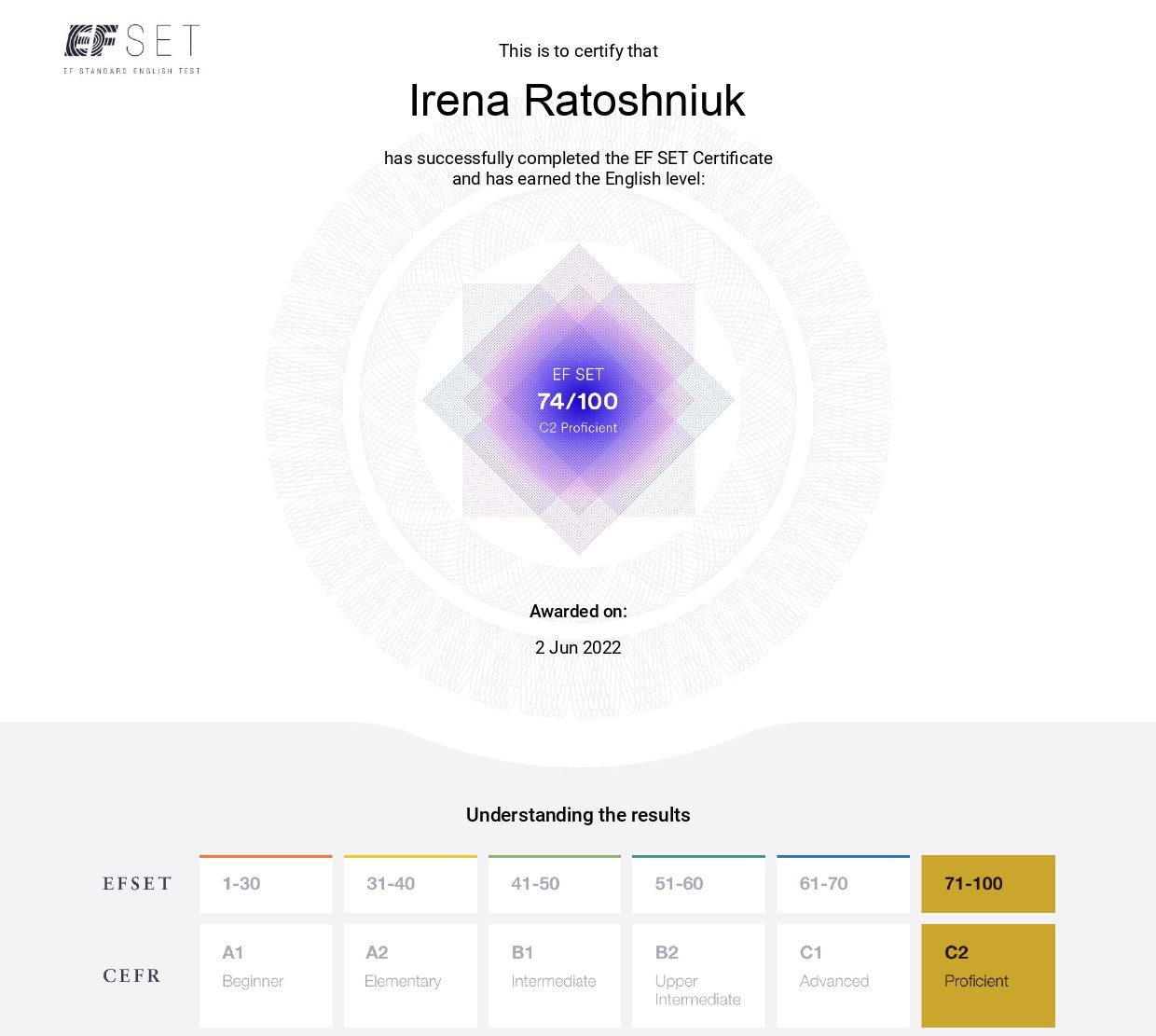The image size is (1156, 1036).
Task: Click the A2 Elementary CEFR box
Action: tap(410, 975)
